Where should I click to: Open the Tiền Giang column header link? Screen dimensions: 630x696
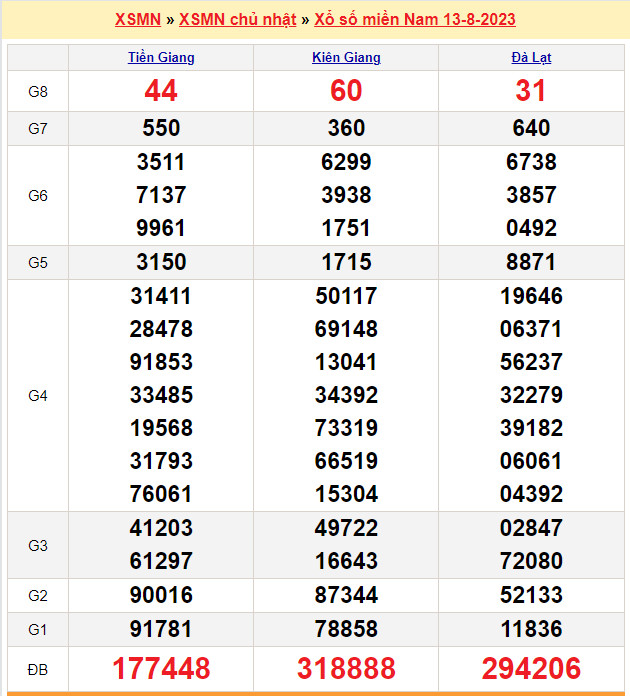tap(161, 57)
